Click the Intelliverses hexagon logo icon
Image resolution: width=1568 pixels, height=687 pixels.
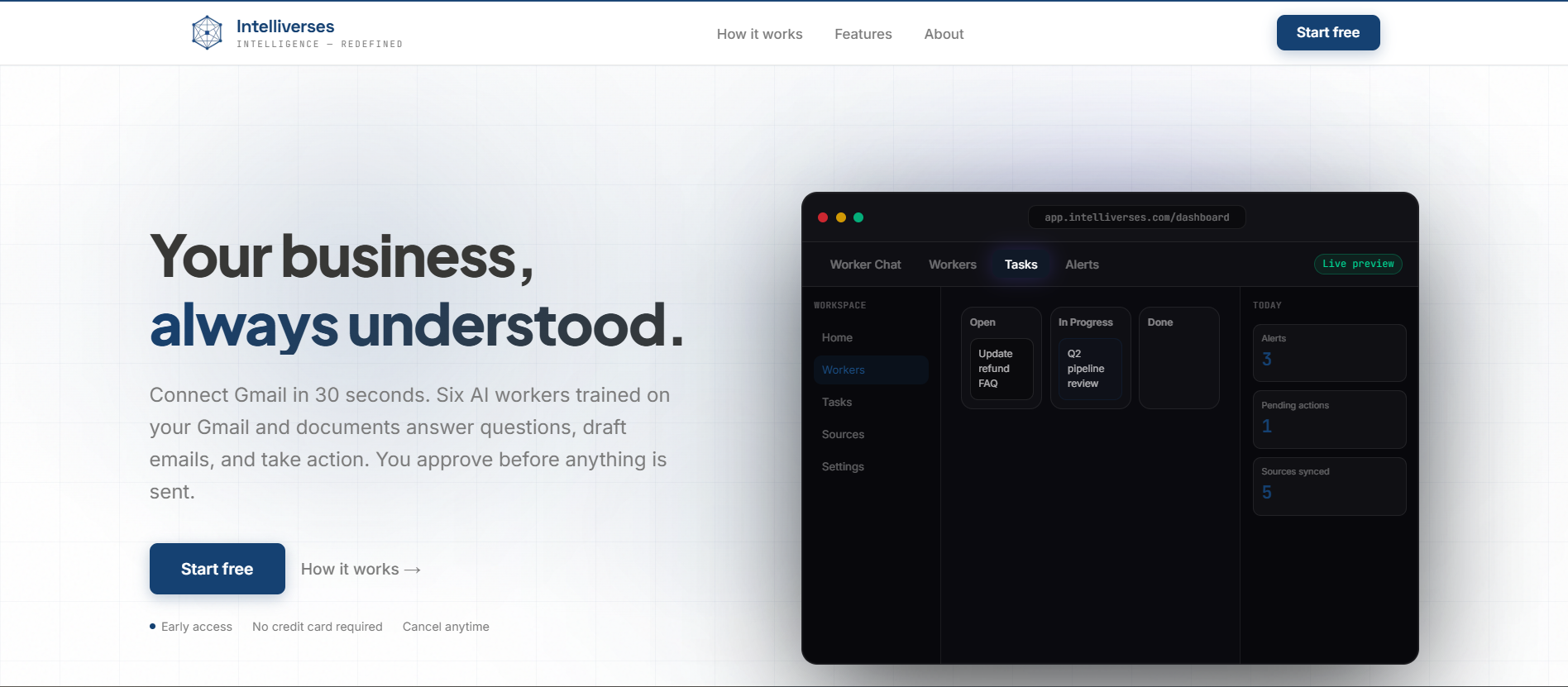tap(207, 33)
